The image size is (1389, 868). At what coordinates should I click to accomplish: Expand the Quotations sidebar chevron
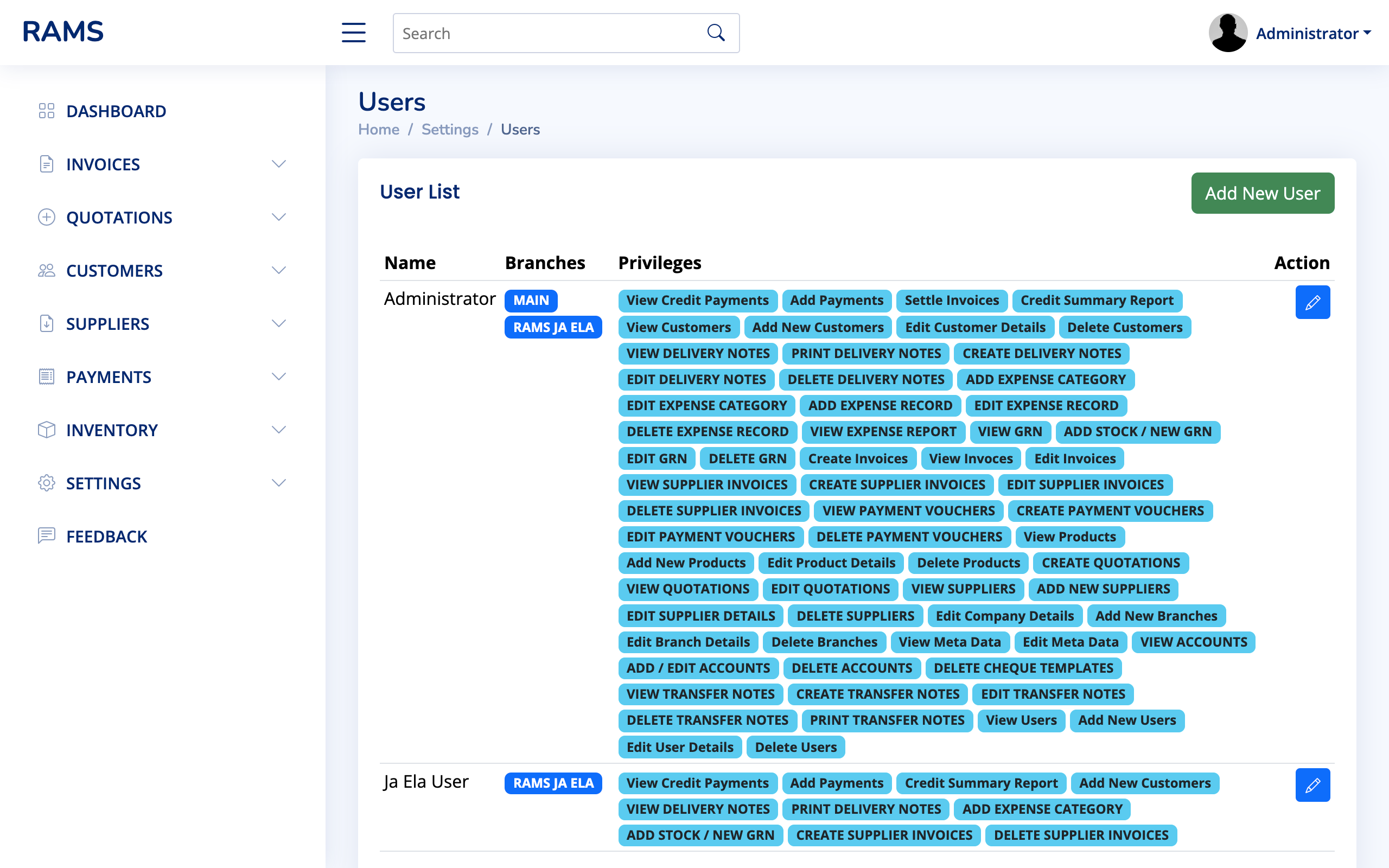click(x=279, y=217)
